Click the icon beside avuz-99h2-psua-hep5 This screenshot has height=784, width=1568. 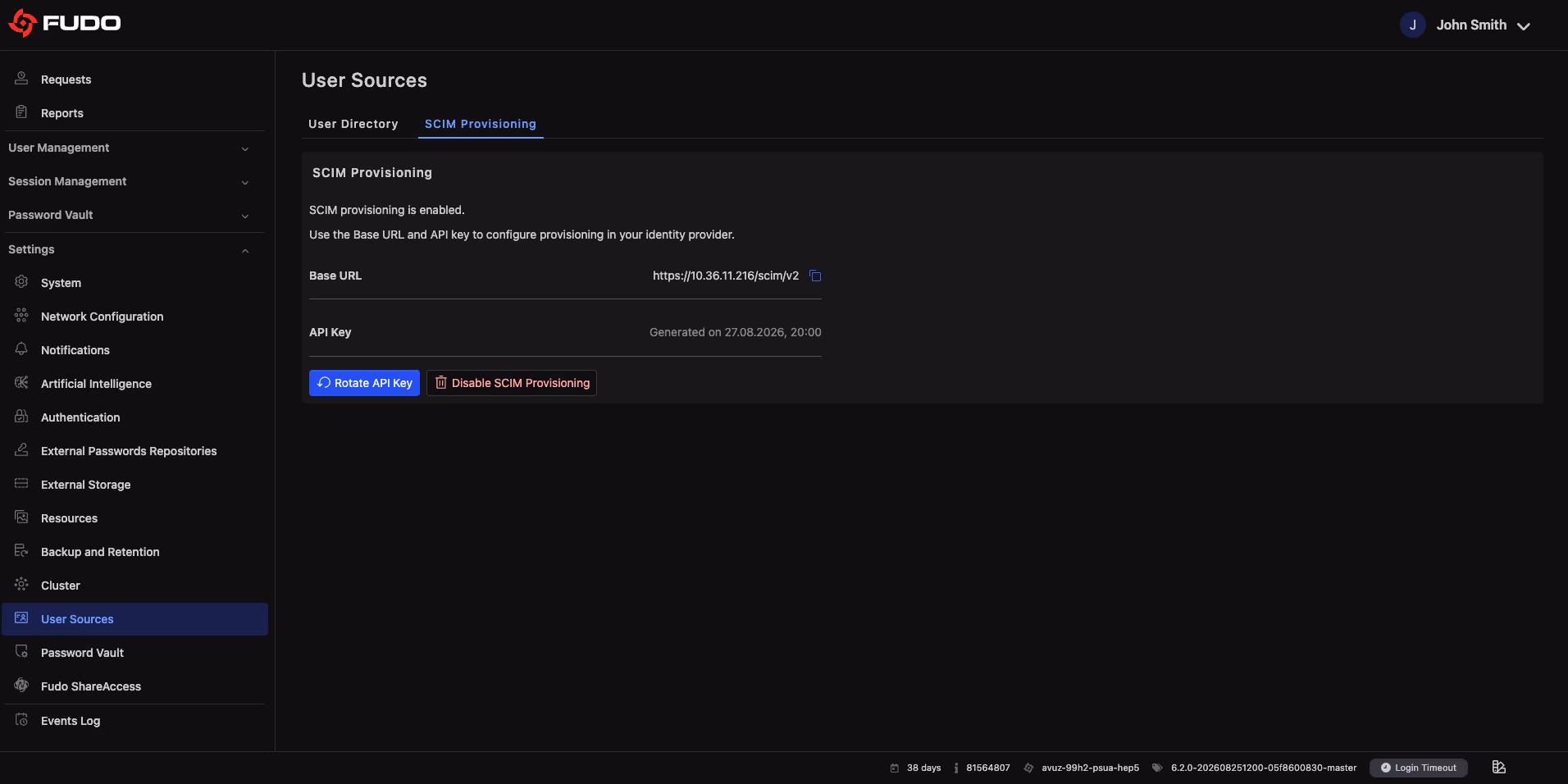[1028, 768]
